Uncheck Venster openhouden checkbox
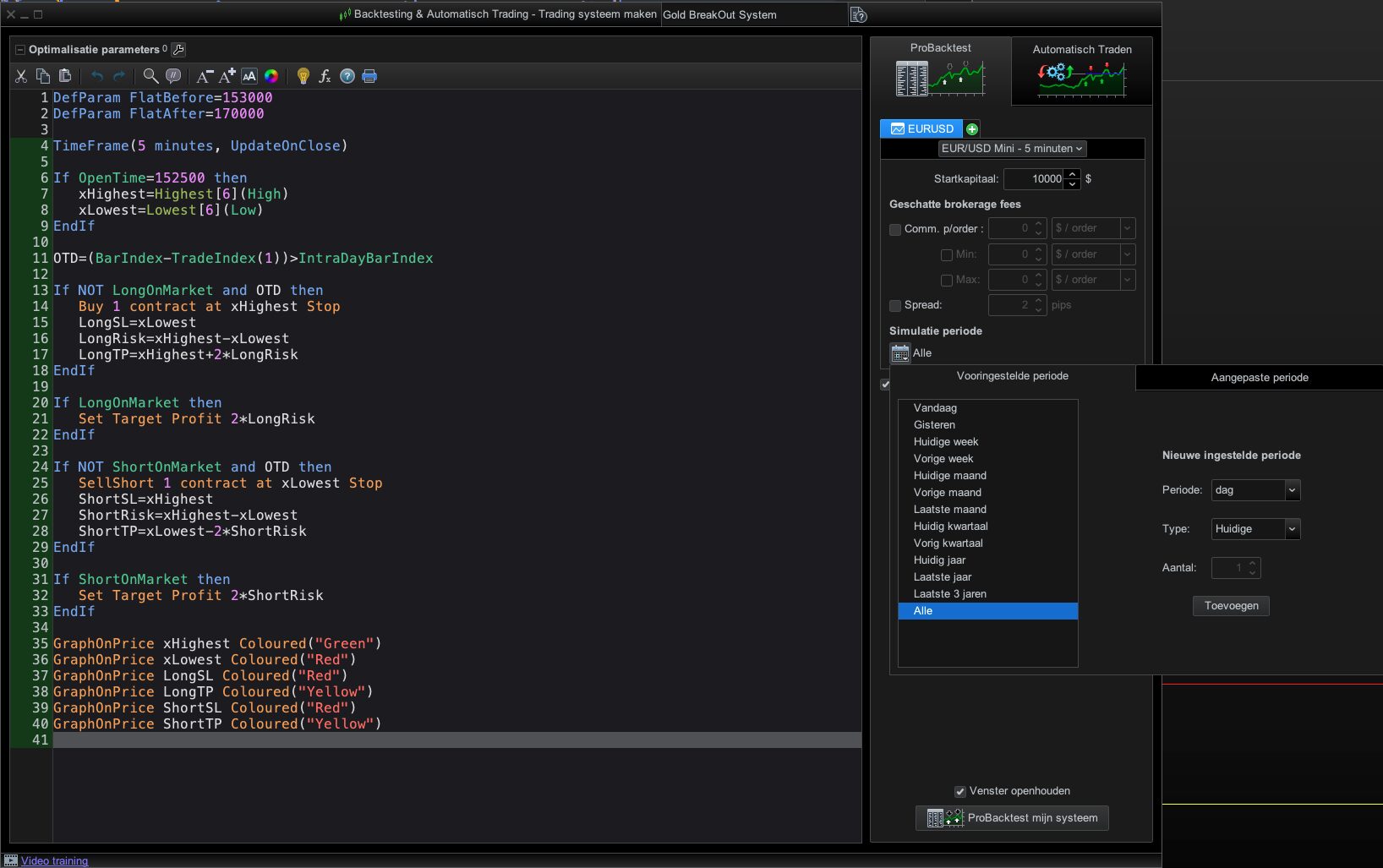The width and height of the screenshot is (1383, 868). pos(959,792)
